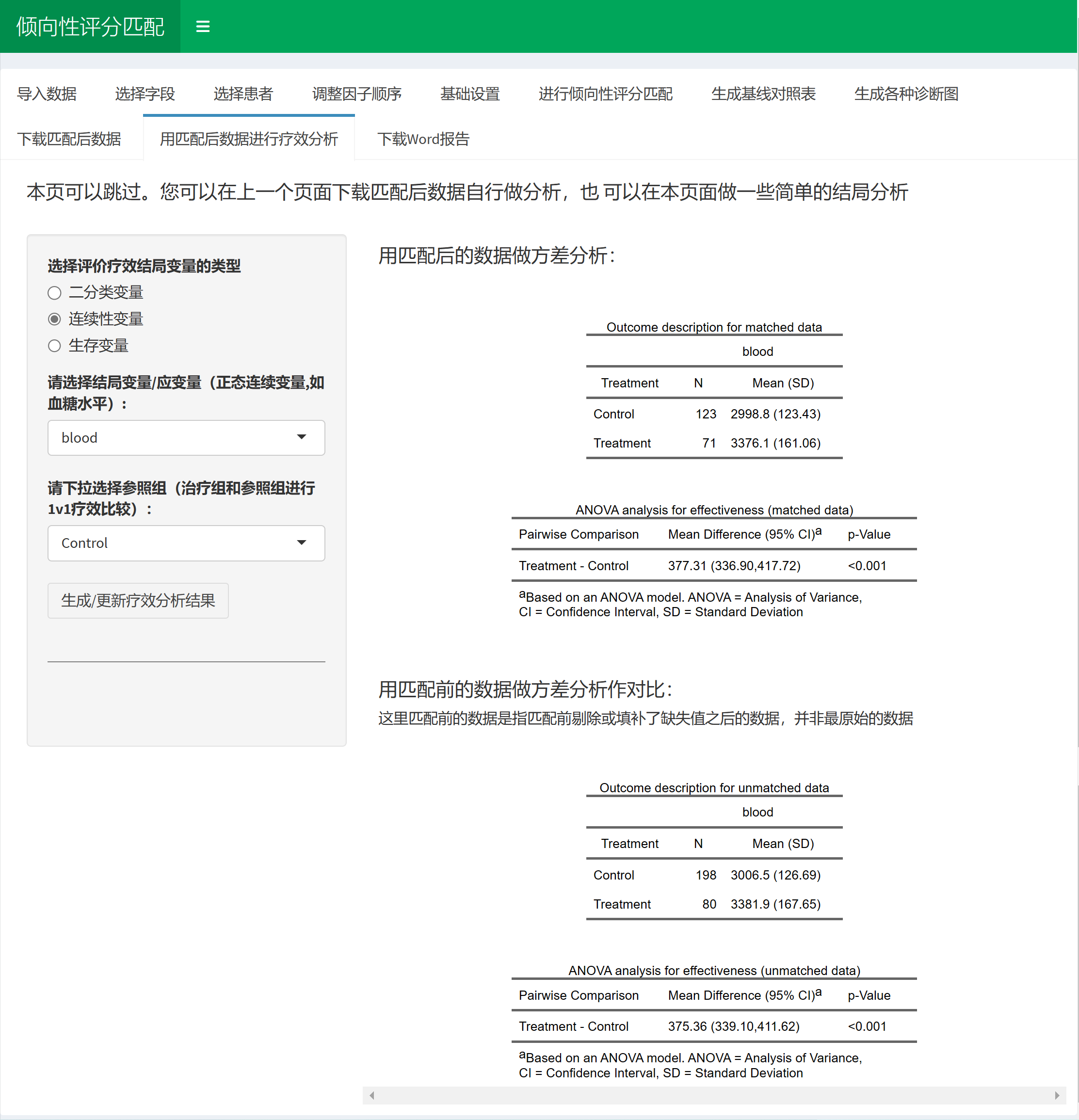Click the horizontal scrollbar track
The height and width of the screenshot is (1120, 1079).
click(714, 1095)
